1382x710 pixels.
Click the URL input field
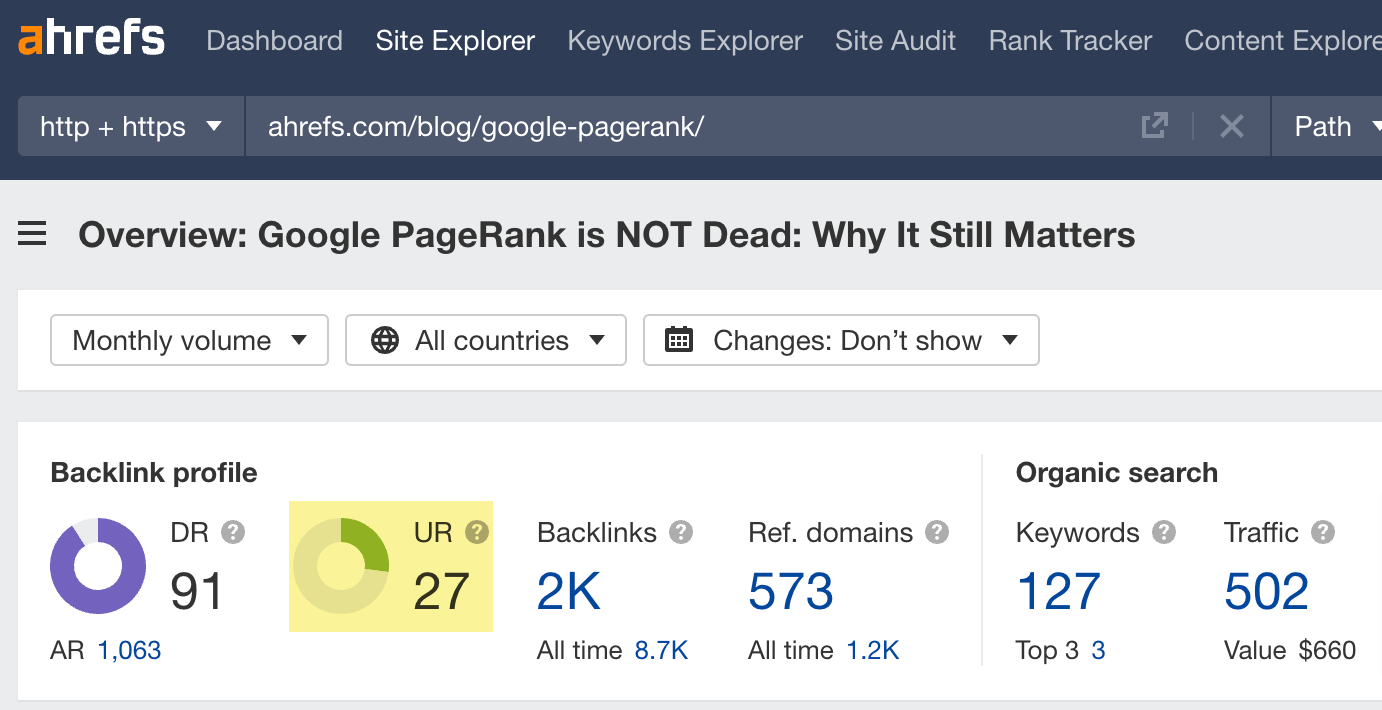point(690,127)
